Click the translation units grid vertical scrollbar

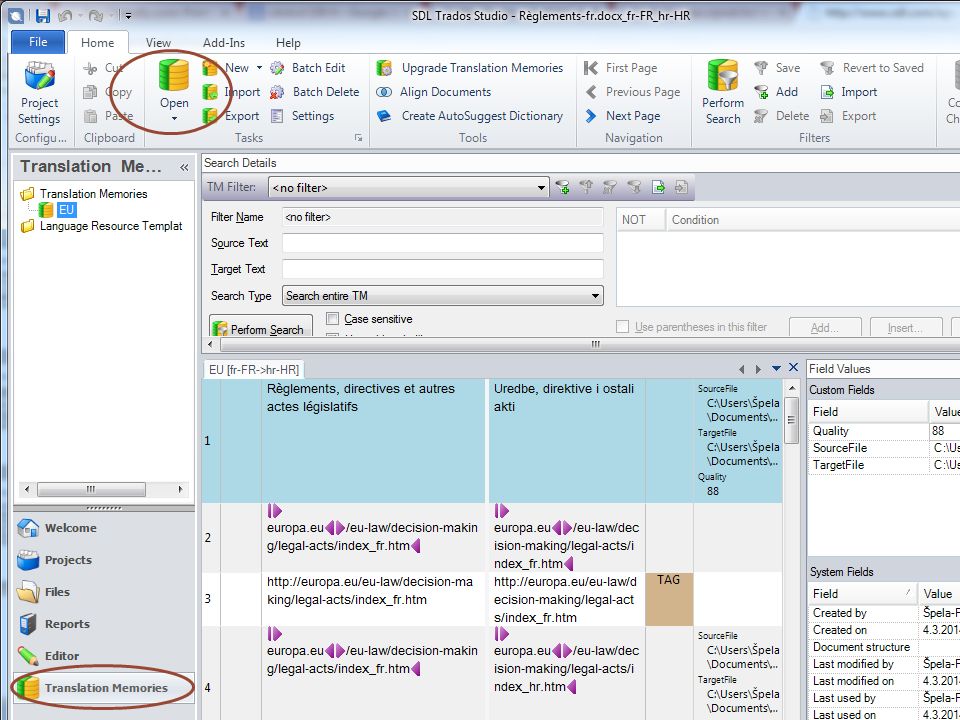(x=791, y=420)
